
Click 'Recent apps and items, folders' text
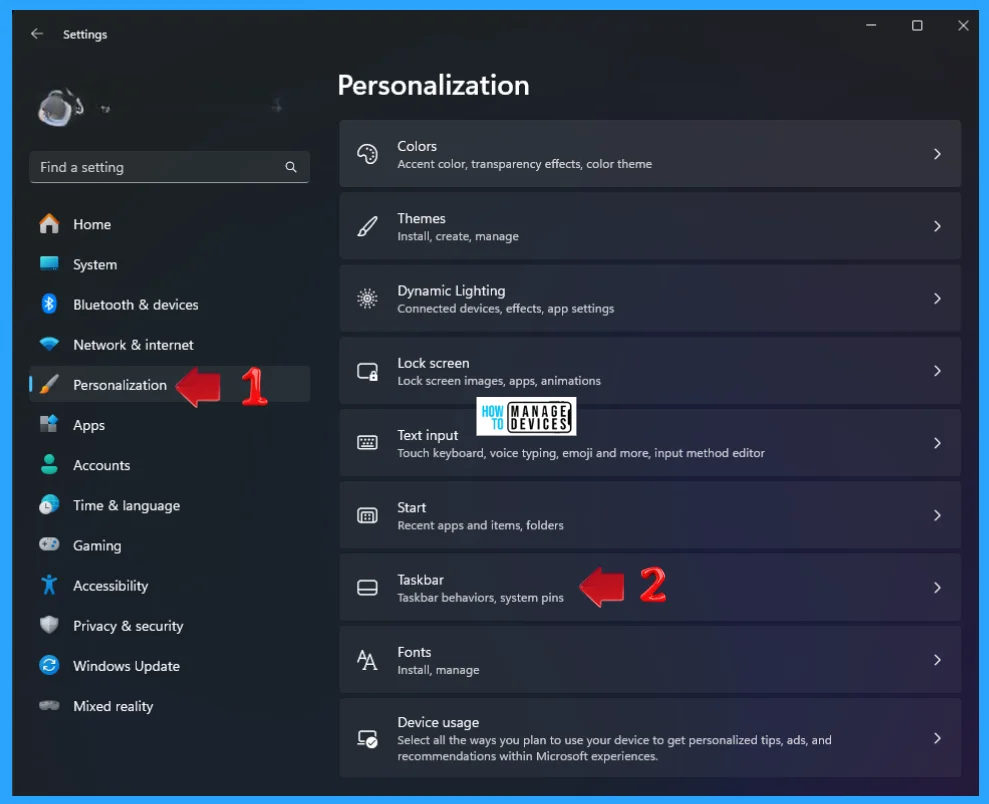click(x=480, y=525)
